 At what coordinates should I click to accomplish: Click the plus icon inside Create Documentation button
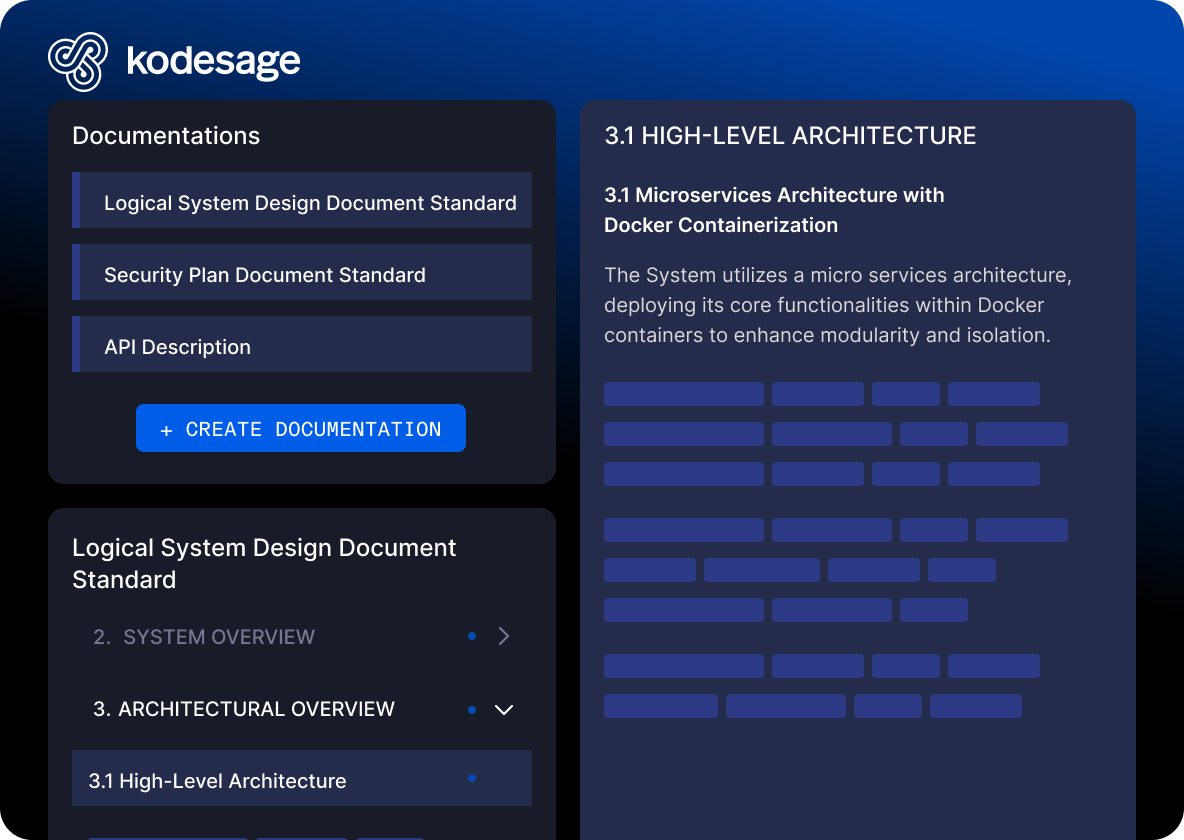[166, 428]
